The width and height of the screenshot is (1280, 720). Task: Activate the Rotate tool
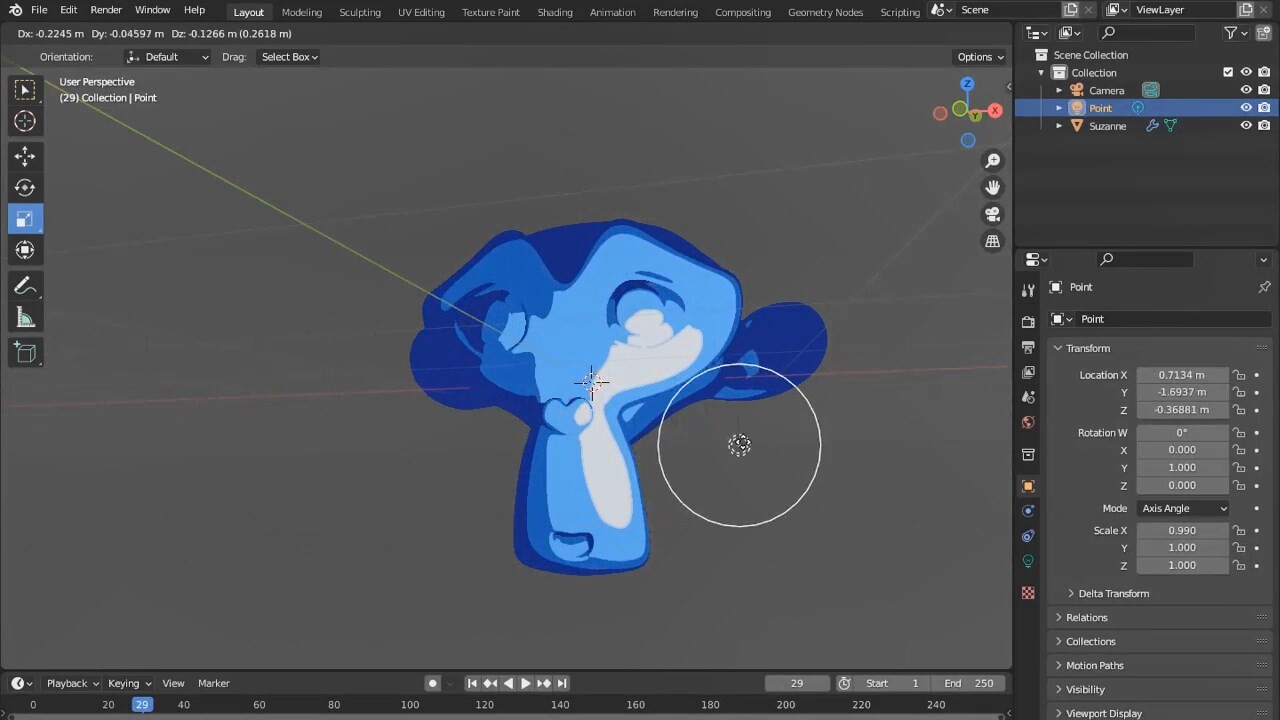tap(25, 187)
